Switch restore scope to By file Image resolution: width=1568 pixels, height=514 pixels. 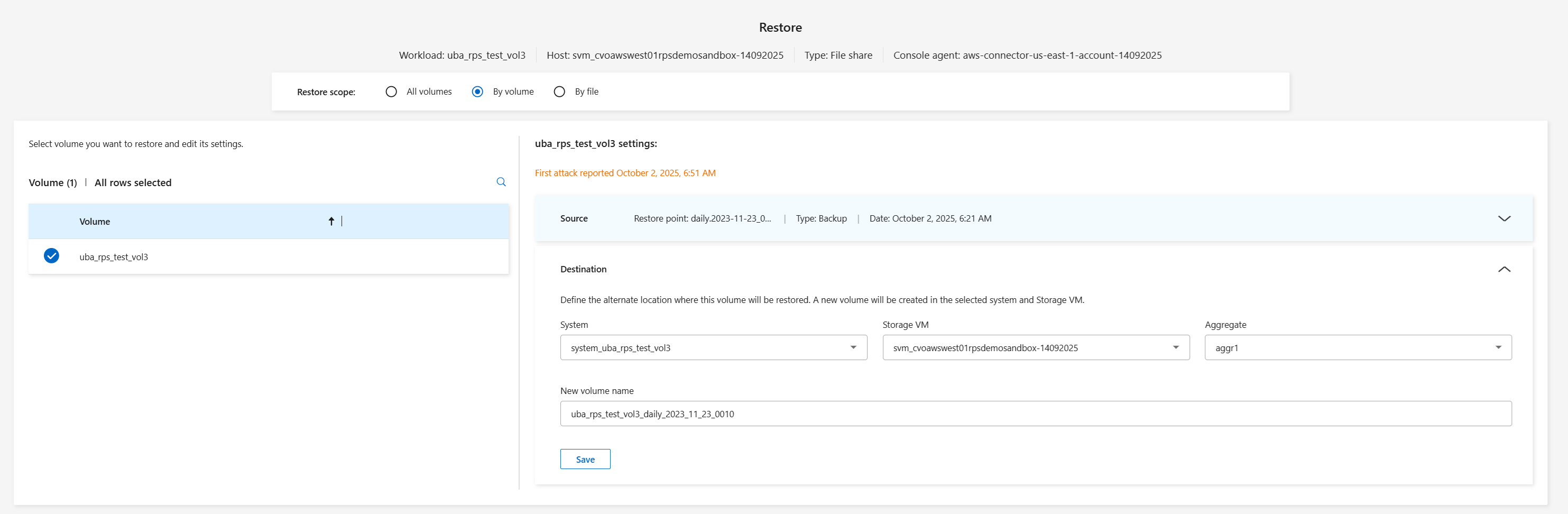559,92
